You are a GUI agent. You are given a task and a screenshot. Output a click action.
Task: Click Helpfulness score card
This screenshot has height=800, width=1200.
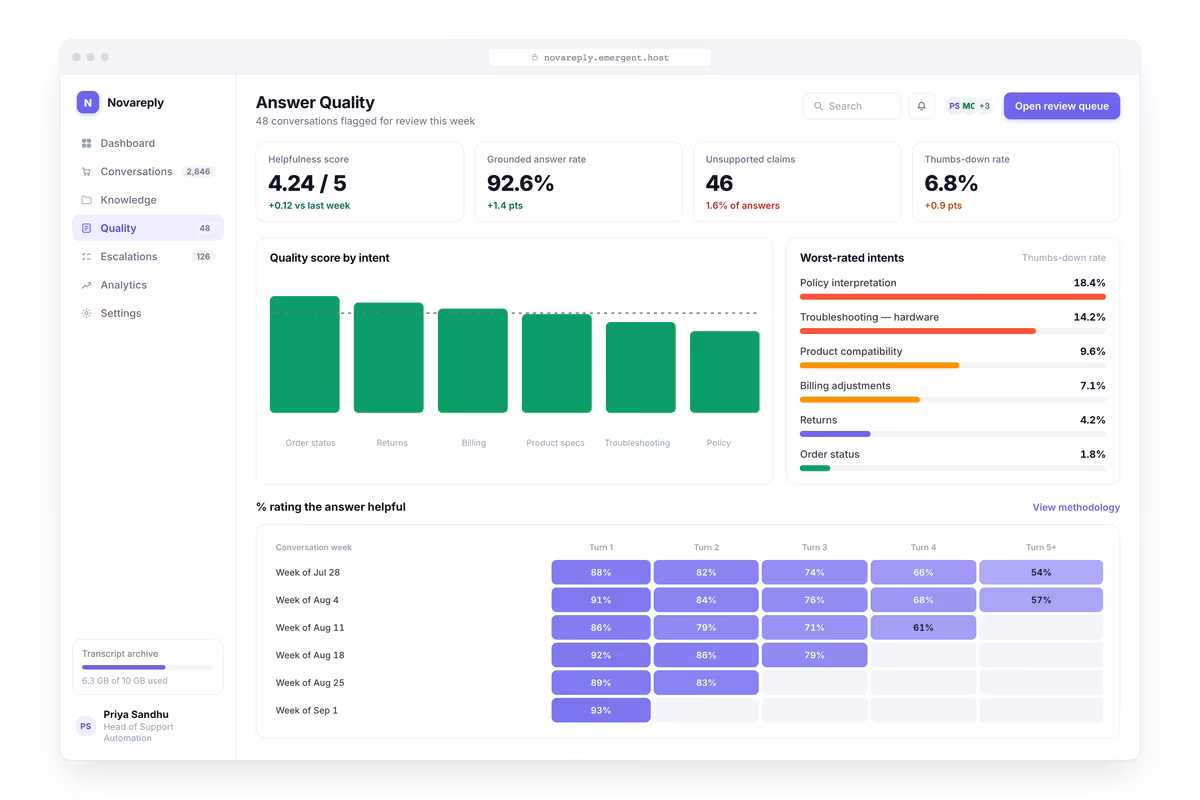360,182
